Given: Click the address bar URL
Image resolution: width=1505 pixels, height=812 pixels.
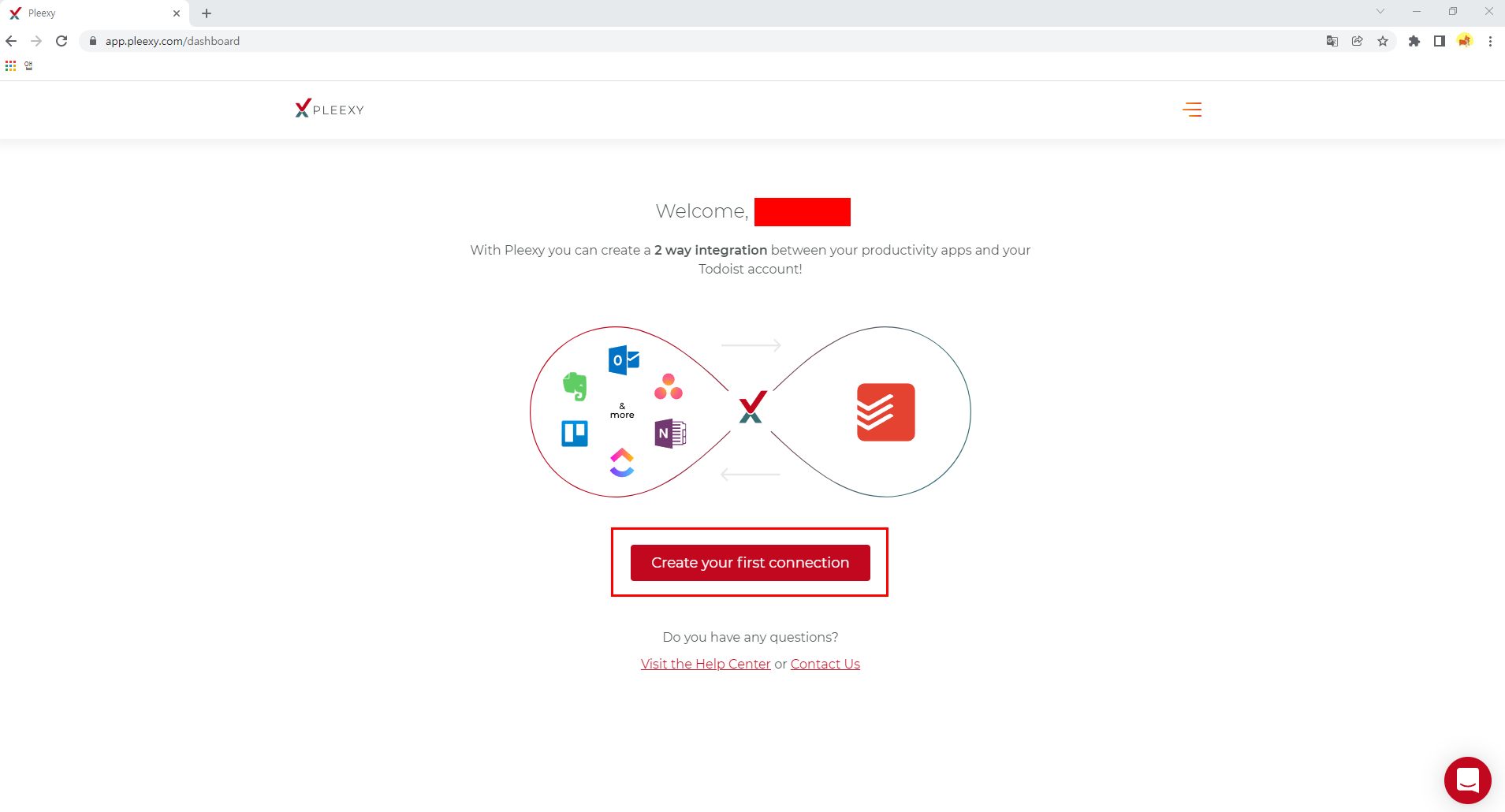Looking at the screenshot, I should [x=173, y=41].
